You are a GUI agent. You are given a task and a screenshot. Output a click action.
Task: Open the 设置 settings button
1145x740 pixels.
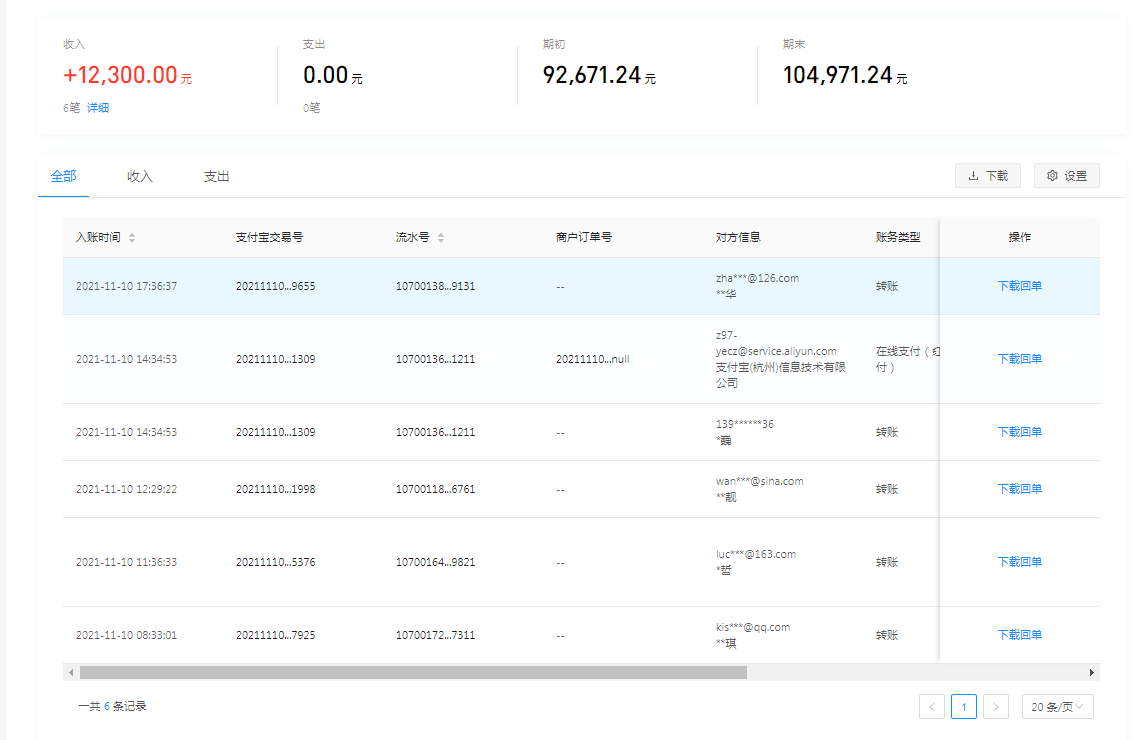click(x=1066, y=176)
